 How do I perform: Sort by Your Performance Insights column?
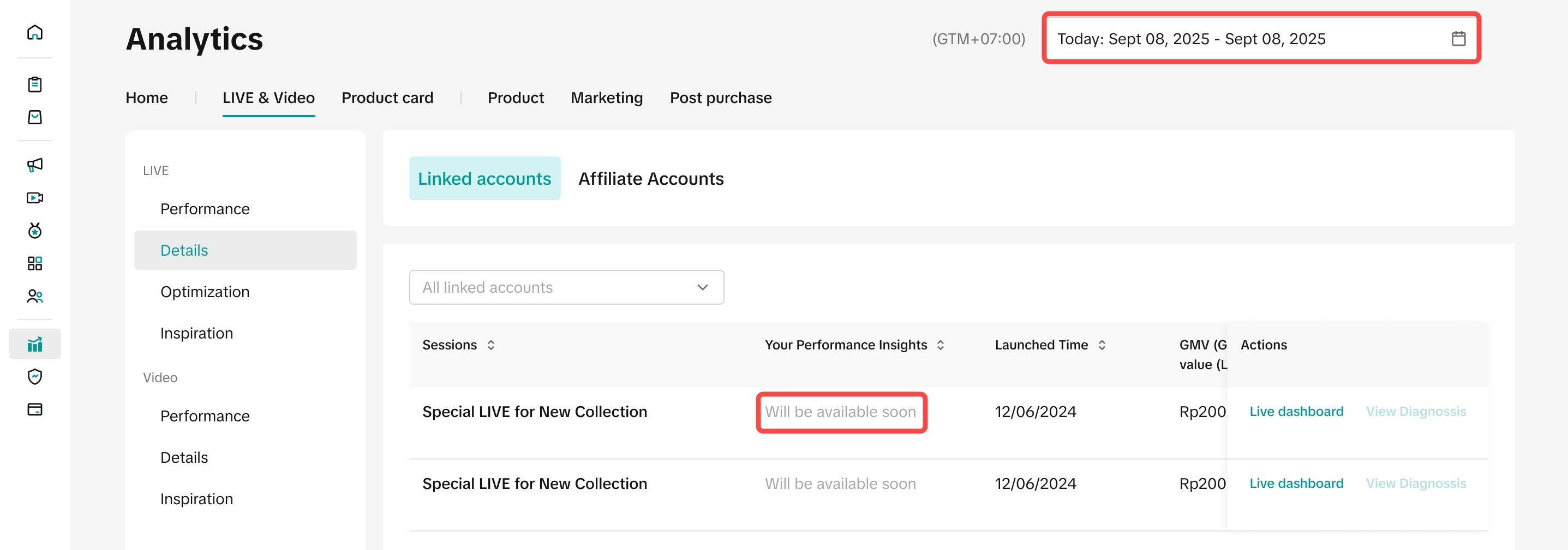tap(941, 345)
